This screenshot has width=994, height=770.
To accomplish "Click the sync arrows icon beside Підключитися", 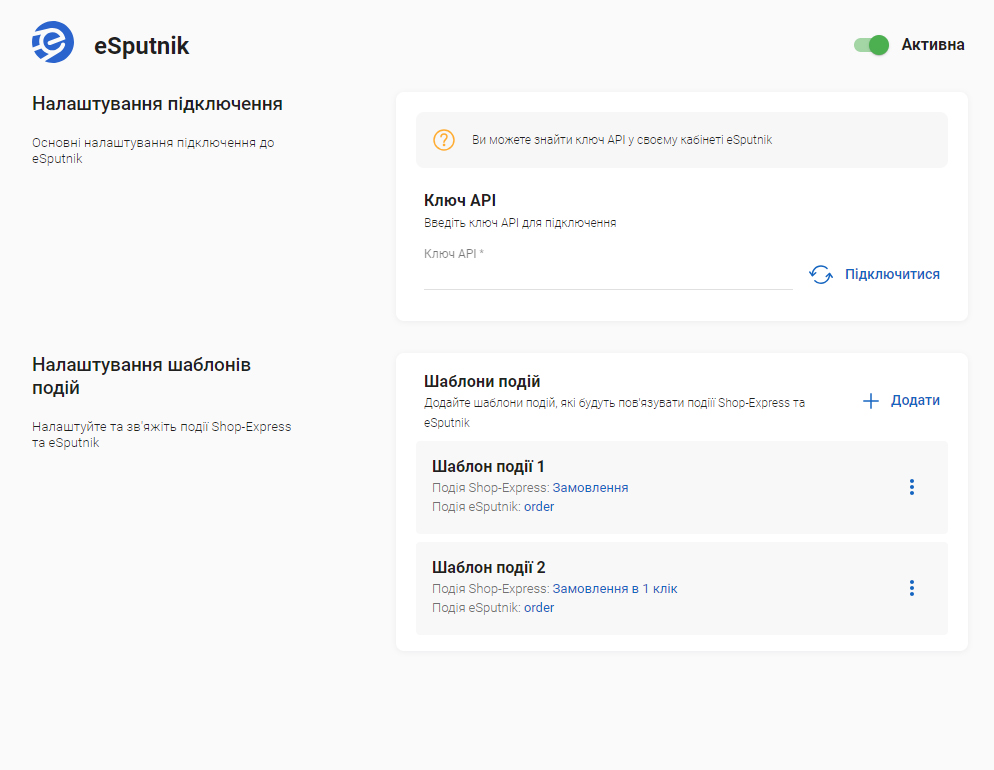I will click(821, 274).
